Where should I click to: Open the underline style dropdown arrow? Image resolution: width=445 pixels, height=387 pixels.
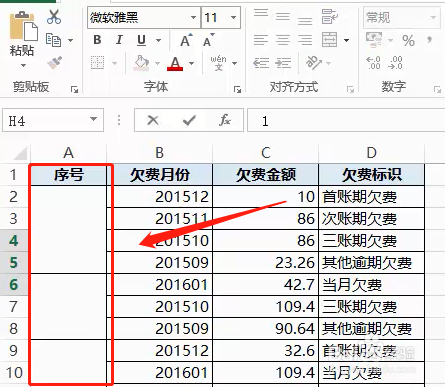[159, 41]
